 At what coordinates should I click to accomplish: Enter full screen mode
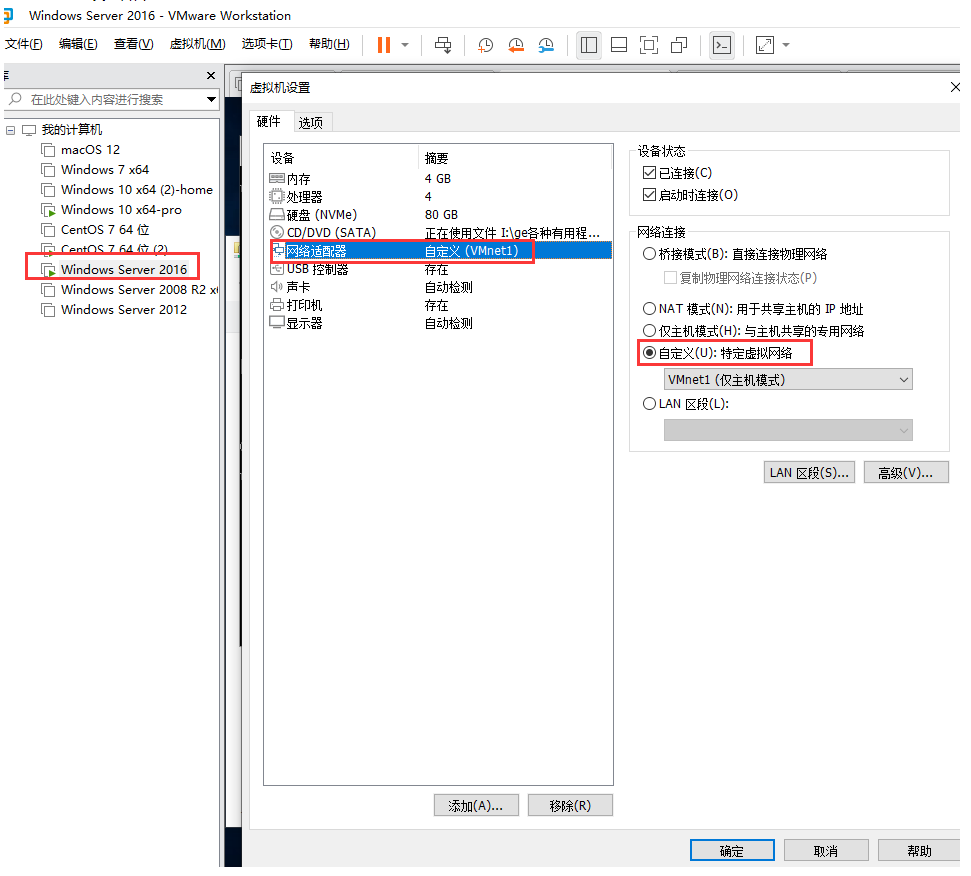coord(648,45)
